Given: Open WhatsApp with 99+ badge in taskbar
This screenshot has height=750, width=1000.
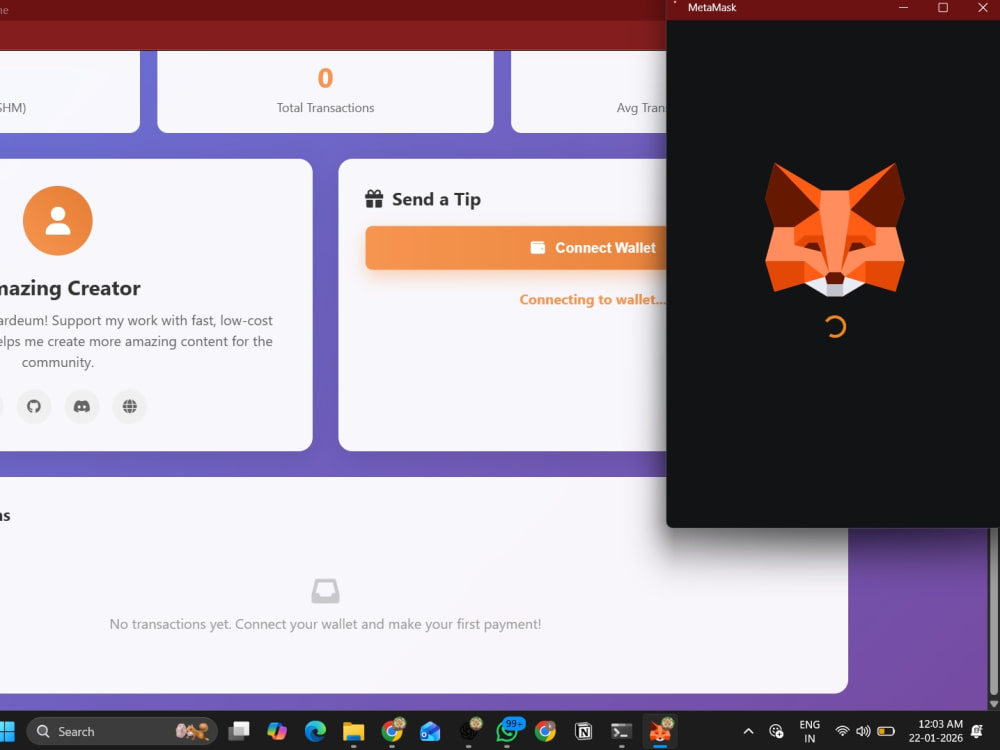Looking at the screenshot, I should 508,731.
